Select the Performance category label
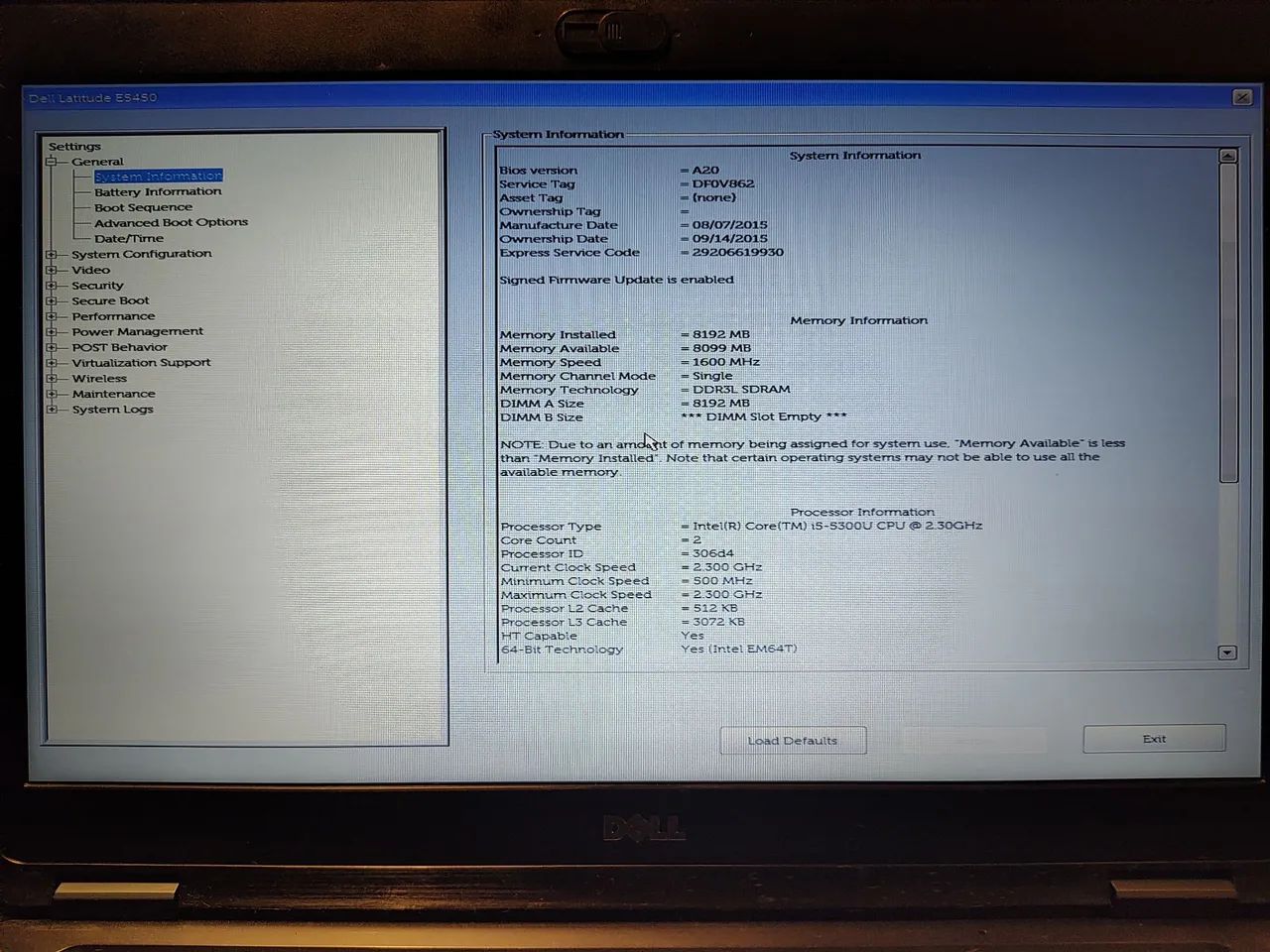The height and width of the screenshot is (952, 1270). click(113, 316)
